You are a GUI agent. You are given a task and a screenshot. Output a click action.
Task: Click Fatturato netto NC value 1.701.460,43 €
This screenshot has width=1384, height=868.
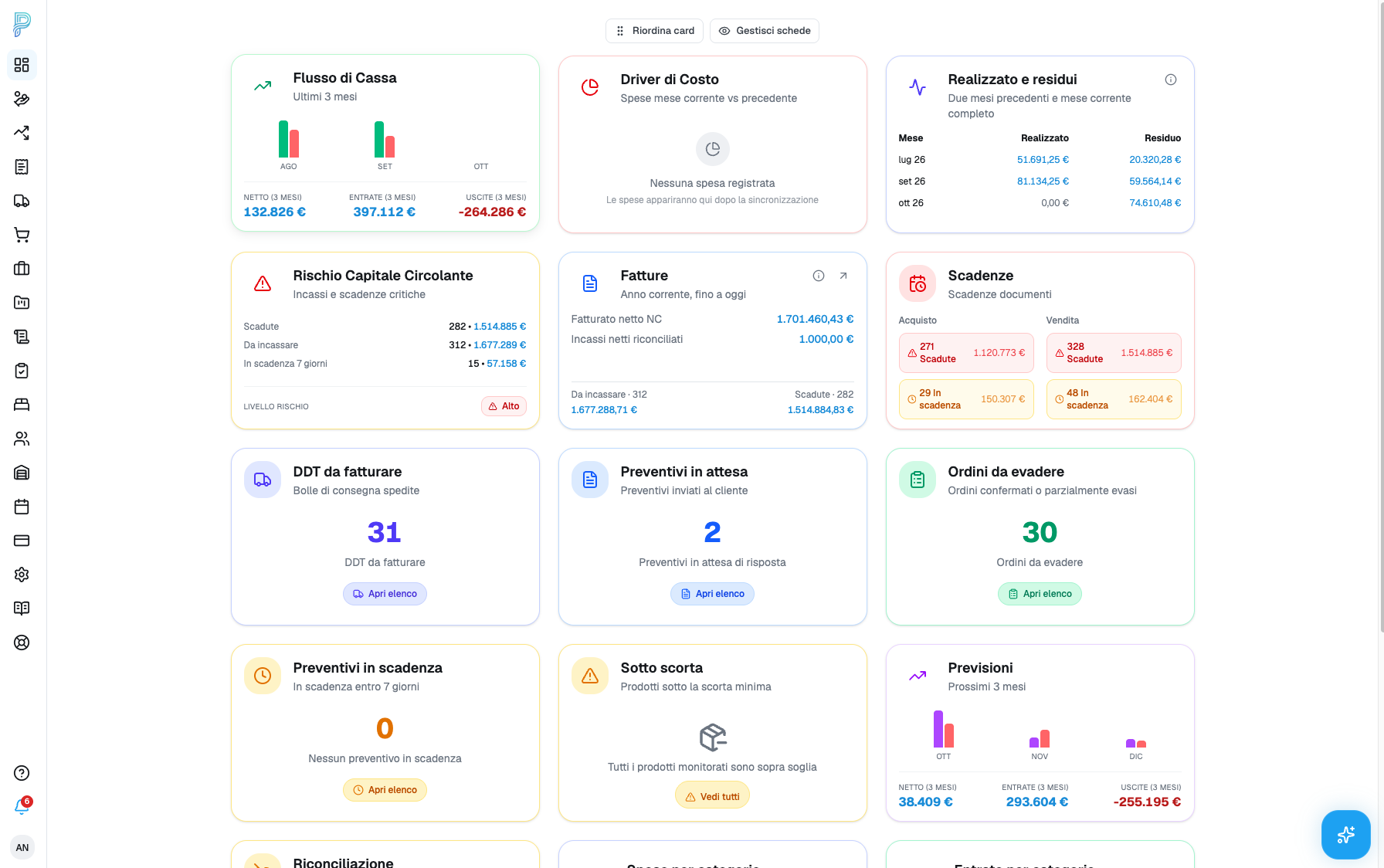tap(815, 319)
